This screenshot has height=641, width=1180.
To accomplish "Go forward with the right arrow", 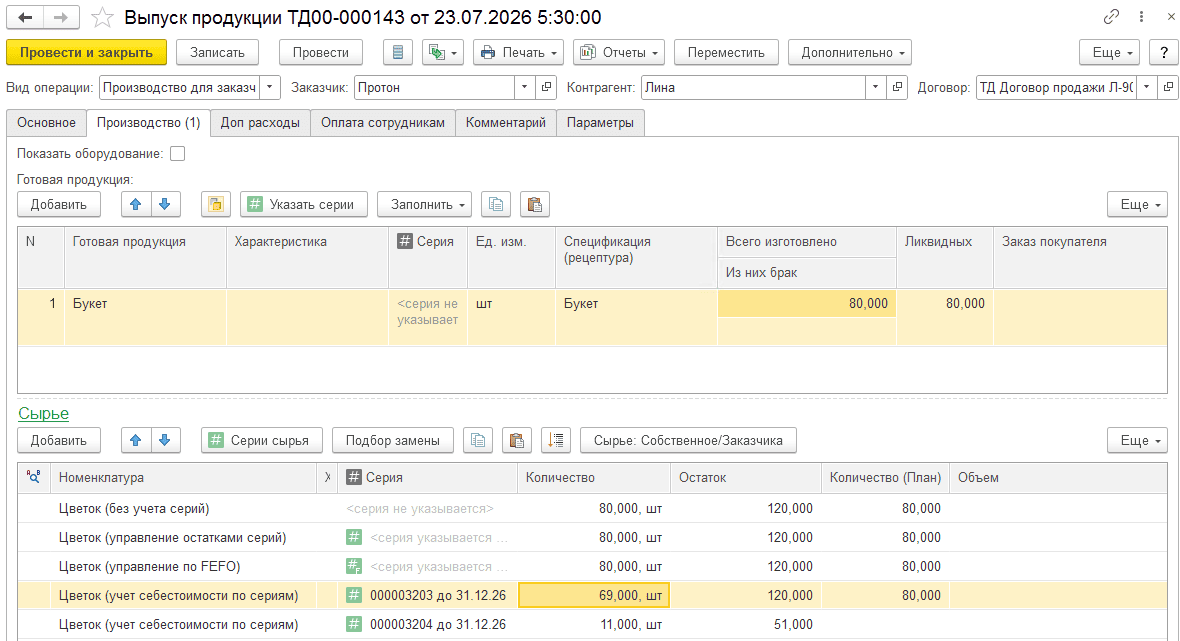I will (x=61, y=17).
